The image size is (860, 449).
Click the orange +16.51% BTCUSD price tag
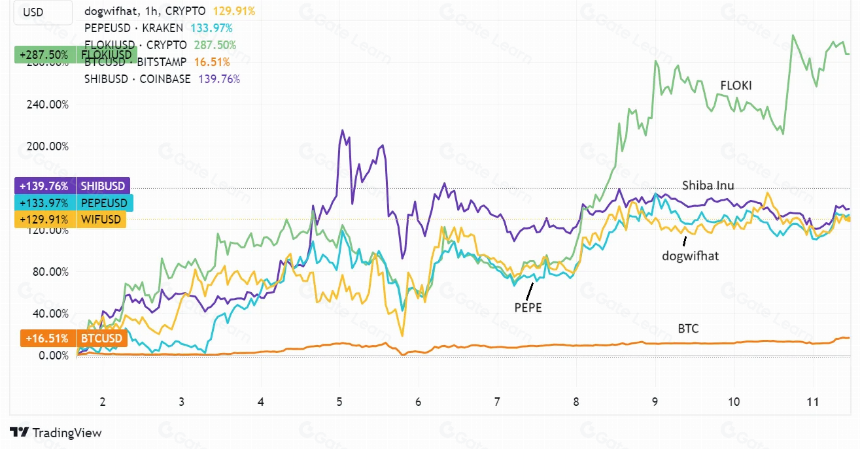click(x=73, y=338)
